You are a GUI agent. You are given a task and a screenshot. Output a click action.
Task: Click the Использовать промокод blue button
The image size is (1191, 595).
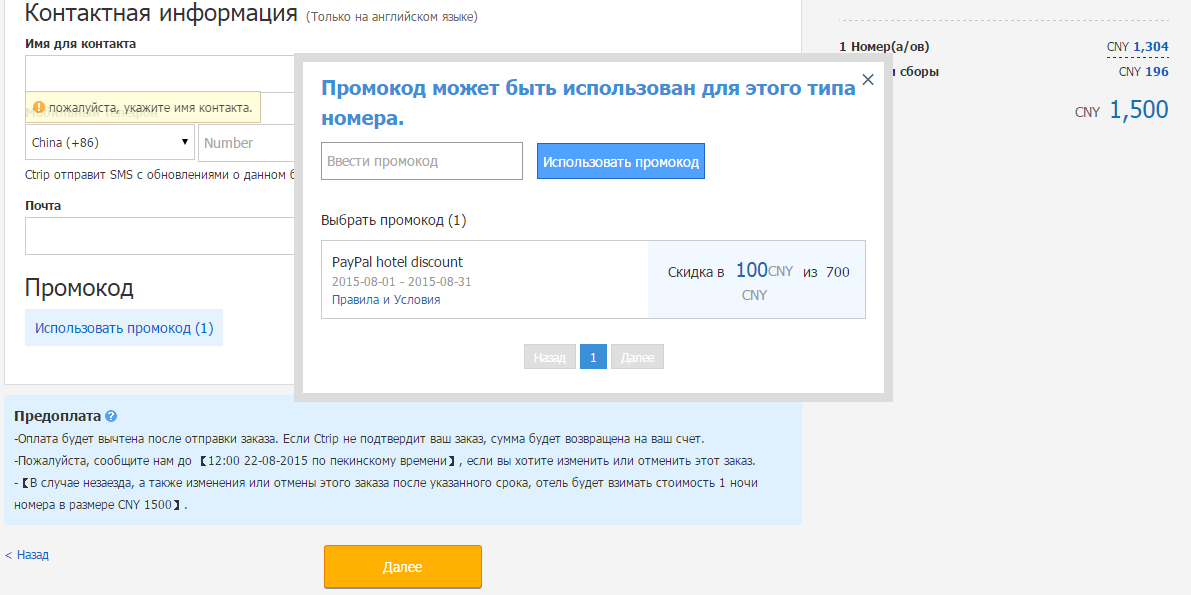621,161
